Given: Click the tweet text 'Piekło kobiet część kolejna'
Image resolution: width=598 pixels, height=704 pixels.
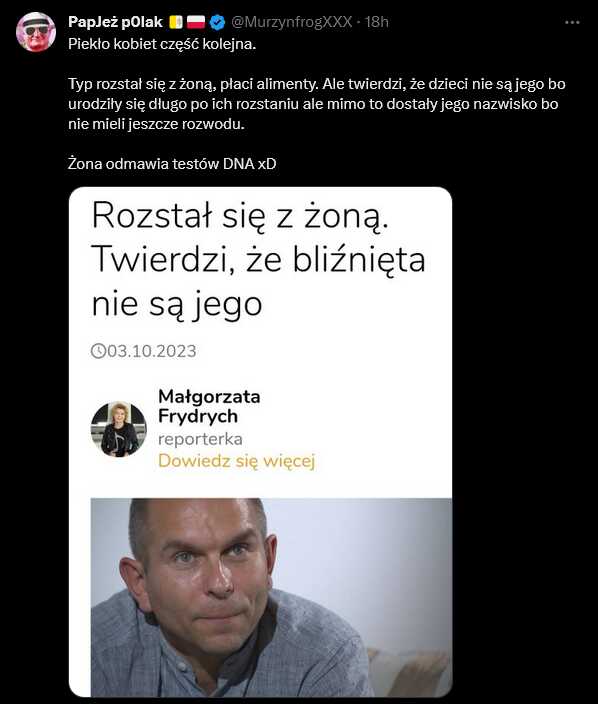Looking at the screenshot, I should tap(162, 44).
